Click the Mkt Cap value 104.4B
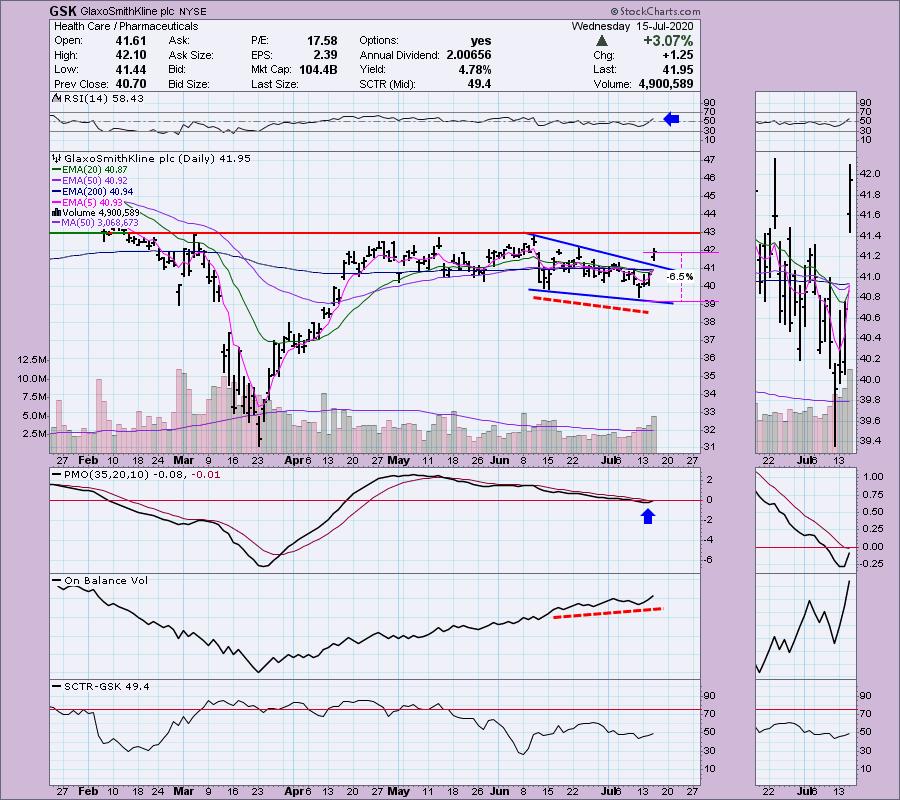 tap(318, 69)
